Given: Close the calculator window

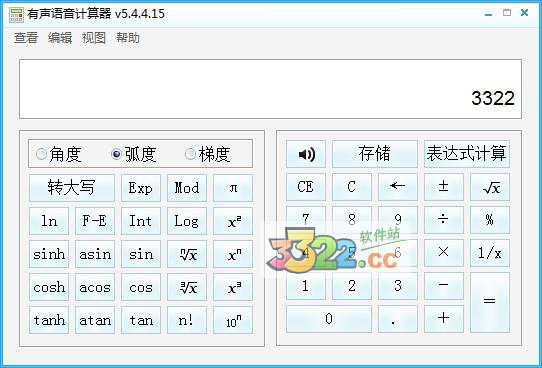Looking at the screenshot, I should [524, 13].
